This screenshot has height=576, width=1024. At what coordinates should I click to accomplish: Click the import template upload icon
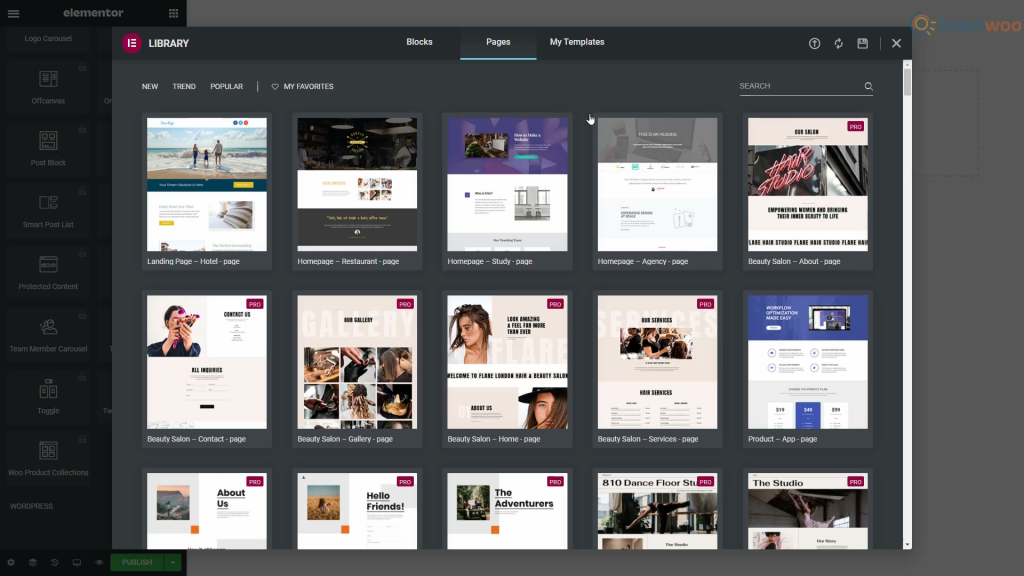[x=814, y=43]
